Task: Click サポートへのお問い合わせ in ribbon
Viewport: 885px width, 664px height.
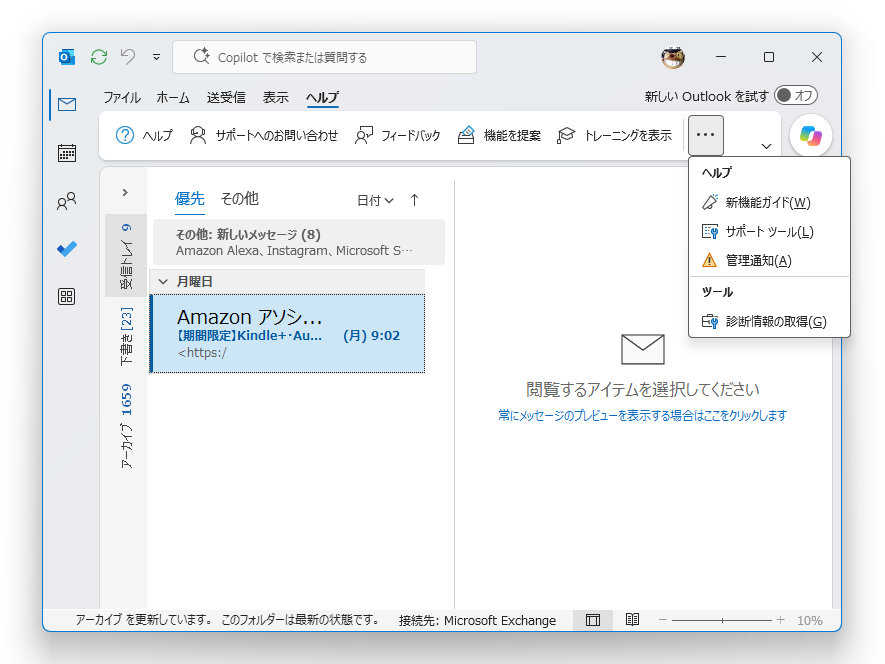Action: (264, 136)
